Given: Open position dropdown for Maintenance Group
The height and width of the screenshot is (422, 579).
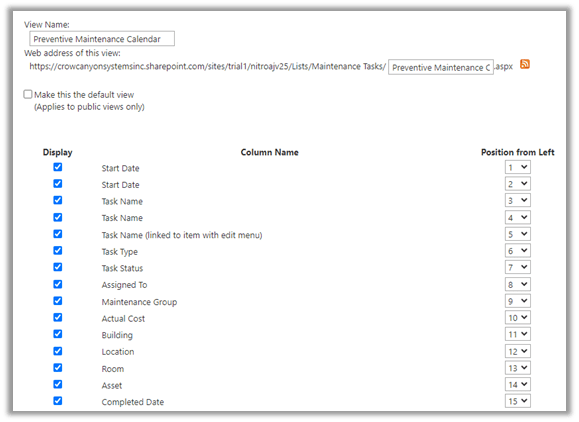Looking at the screenshot, I should tap(518, 301).
